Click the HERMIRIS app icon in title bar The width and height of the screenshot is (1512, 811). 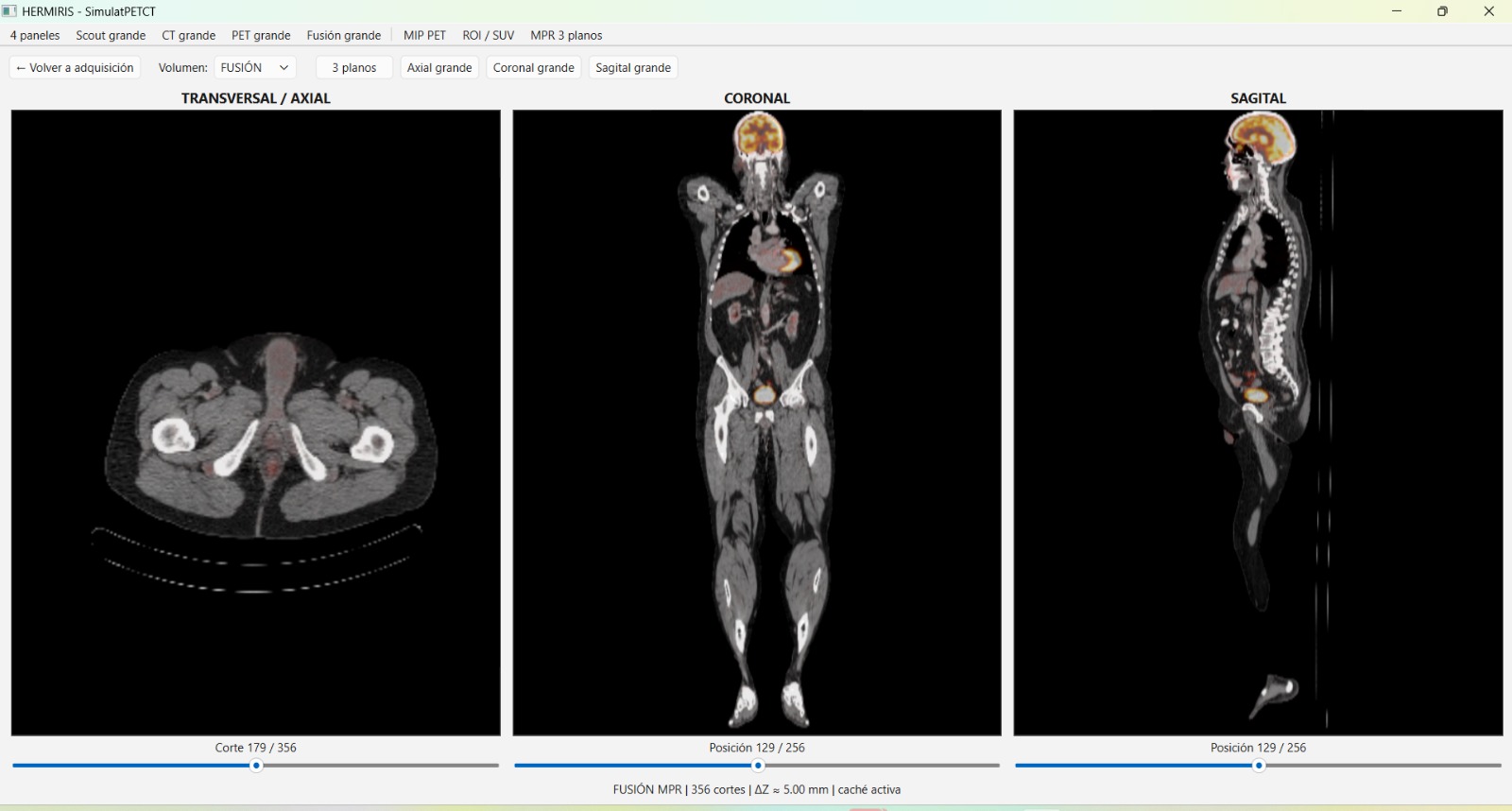(x=9, y=11)
